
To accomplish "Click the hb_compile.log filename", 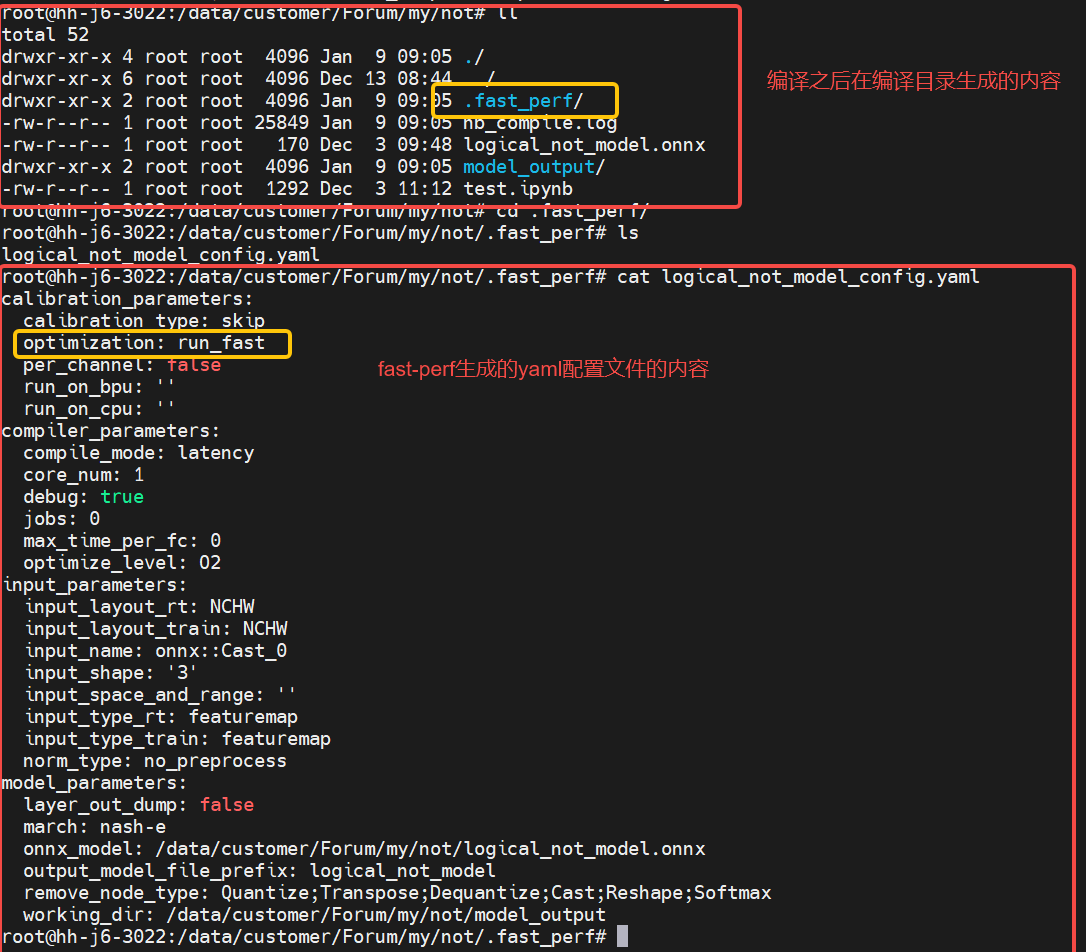I will pyautogui.click(x=540, y=123).
